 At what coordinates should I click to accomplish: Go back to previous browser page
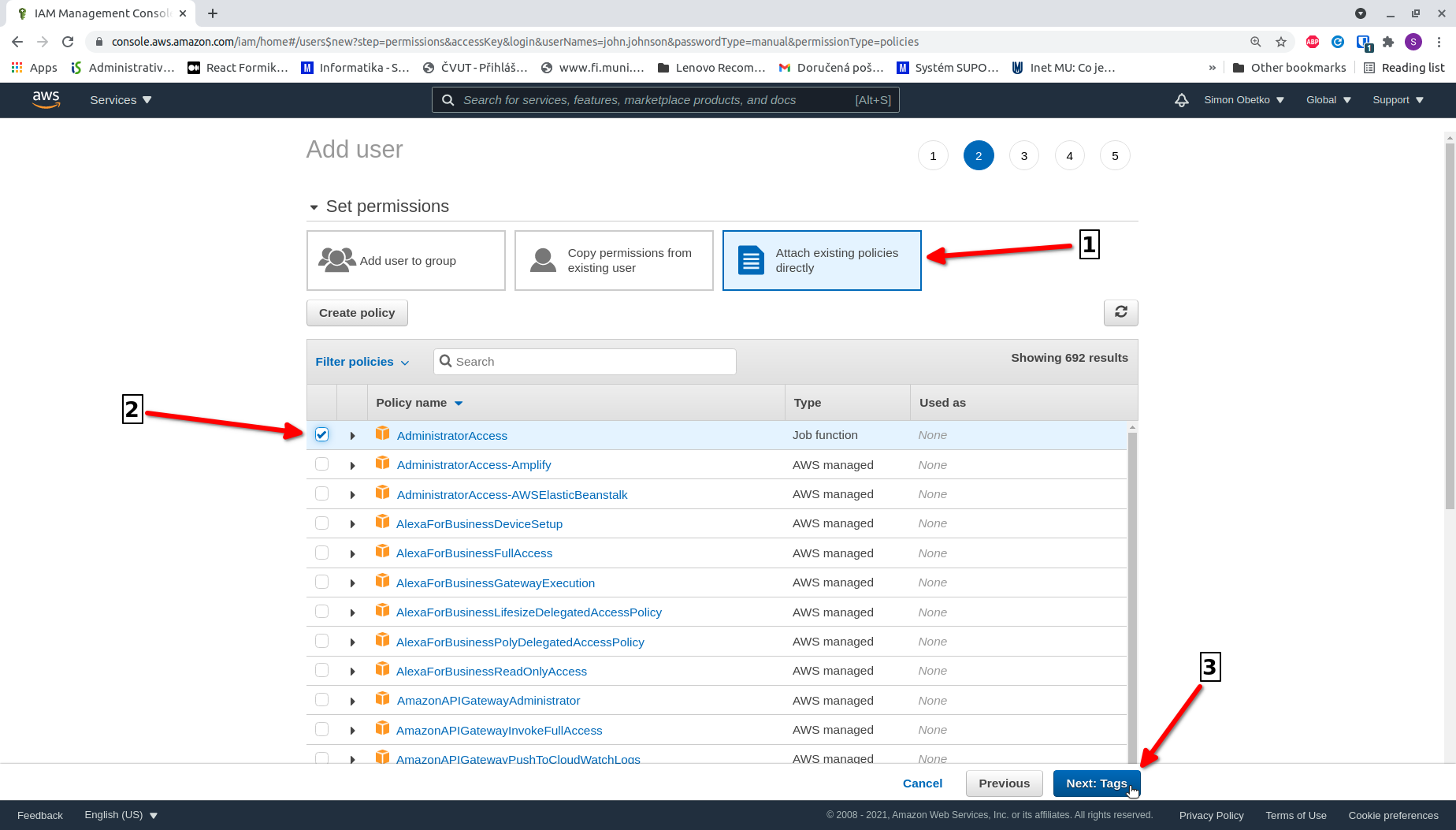click(x=17, y=42)
